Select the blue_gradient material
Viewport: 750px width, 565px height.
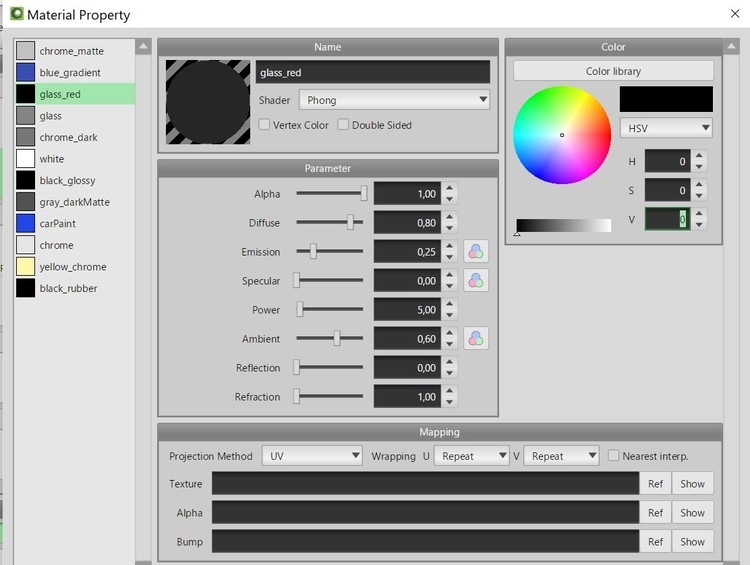(75, 72)
